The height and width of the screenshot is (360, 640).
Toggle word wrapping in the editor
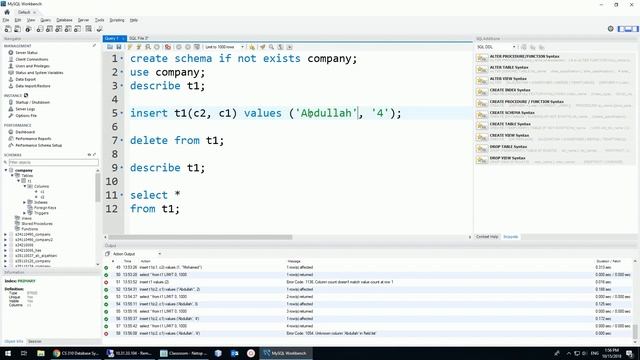[289, 47]
